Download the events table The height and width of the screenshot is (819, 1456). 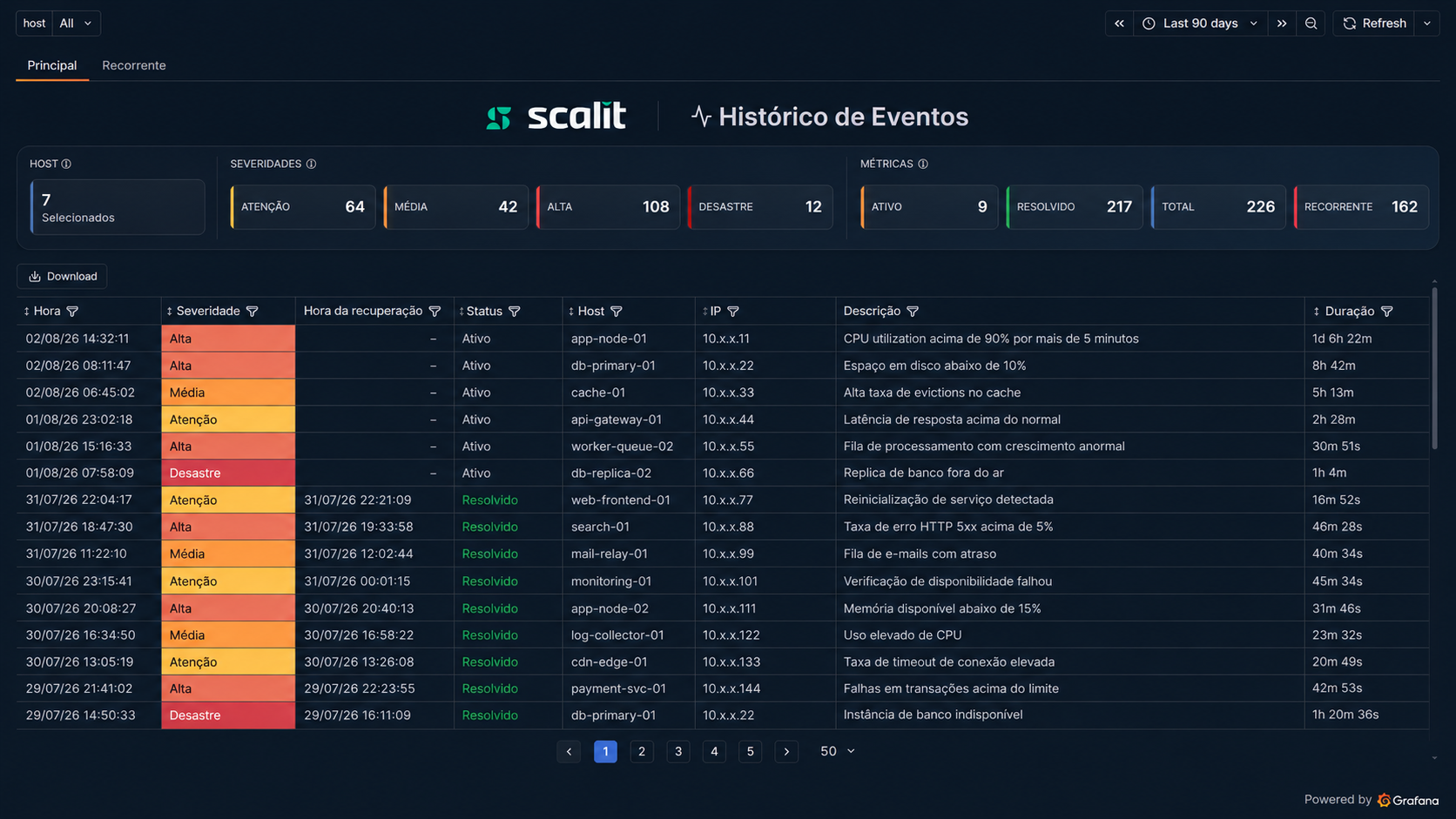[62, 277]
